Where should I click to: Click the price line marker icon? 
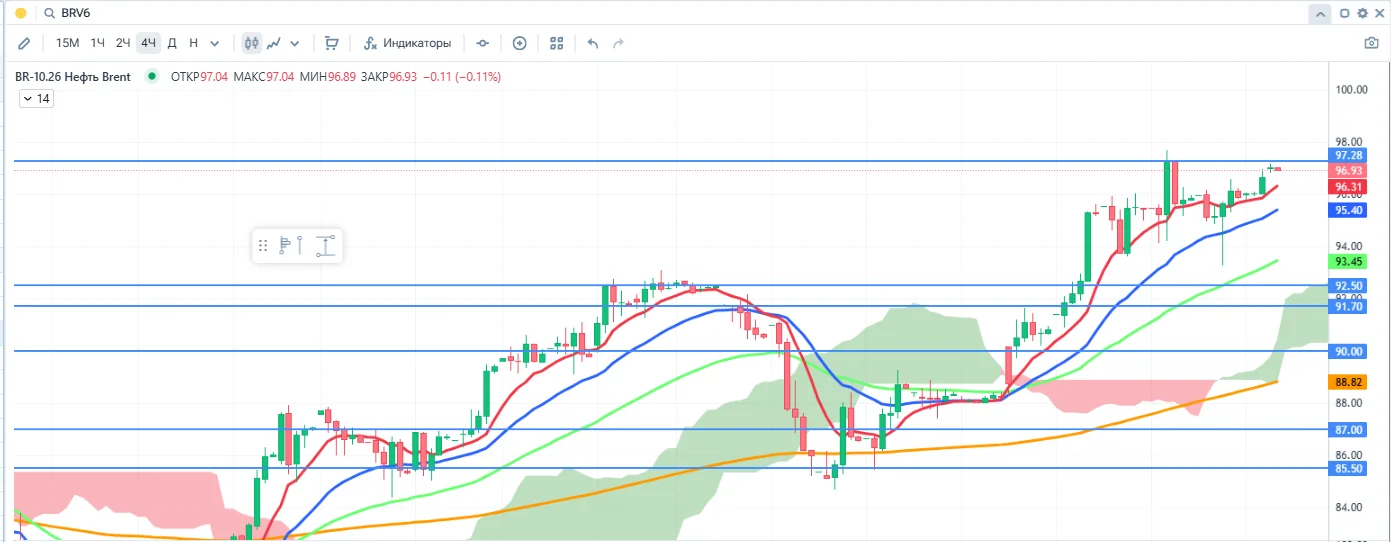click(x=483, y=43)
